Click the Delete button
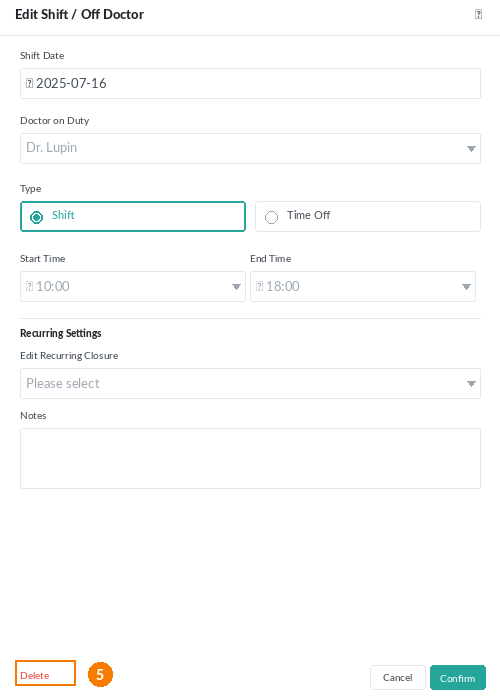 [45, 673]
